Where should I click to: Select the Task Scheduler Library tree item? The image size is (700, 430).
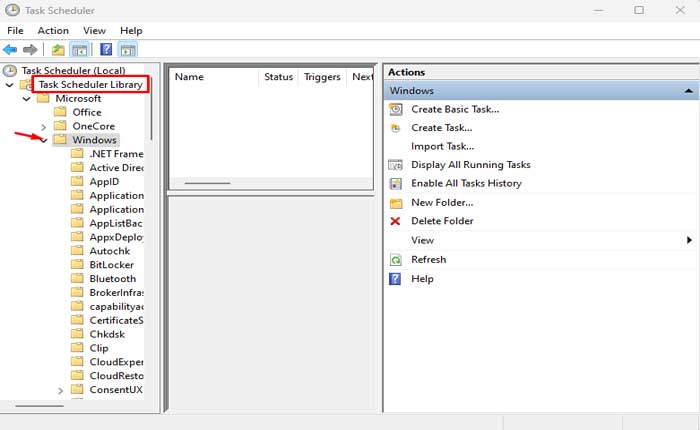(90, 84)
